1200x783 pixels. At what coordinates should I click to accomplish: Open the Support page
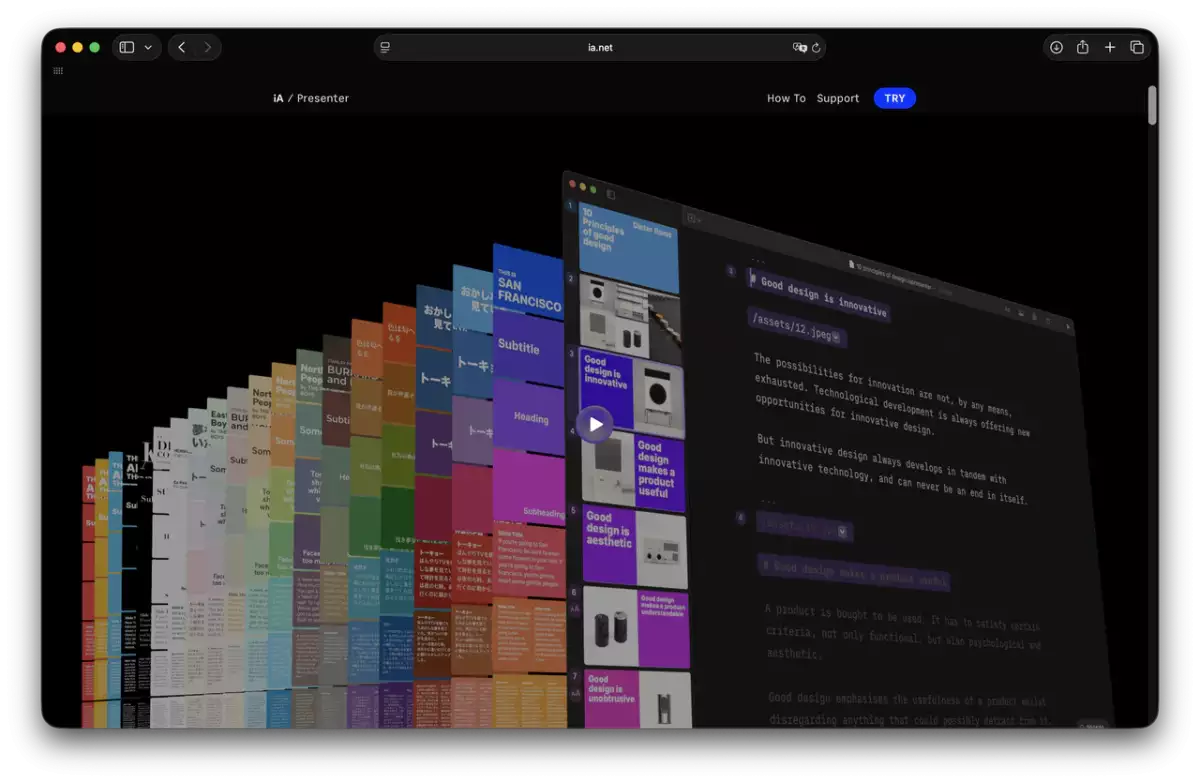(x=838, y=98)
